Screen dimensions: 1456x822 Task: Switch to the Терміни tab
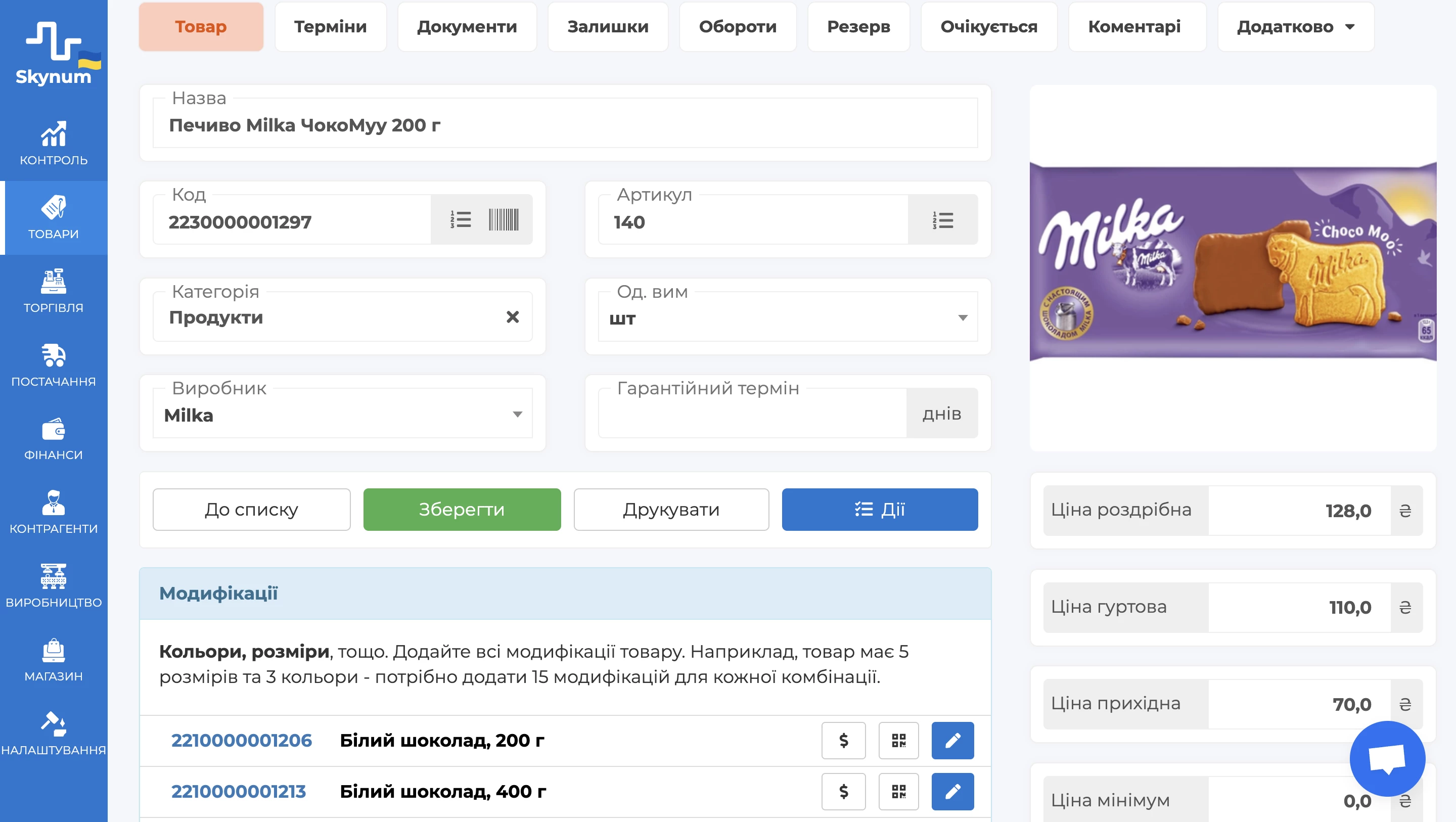pos(331,27)
